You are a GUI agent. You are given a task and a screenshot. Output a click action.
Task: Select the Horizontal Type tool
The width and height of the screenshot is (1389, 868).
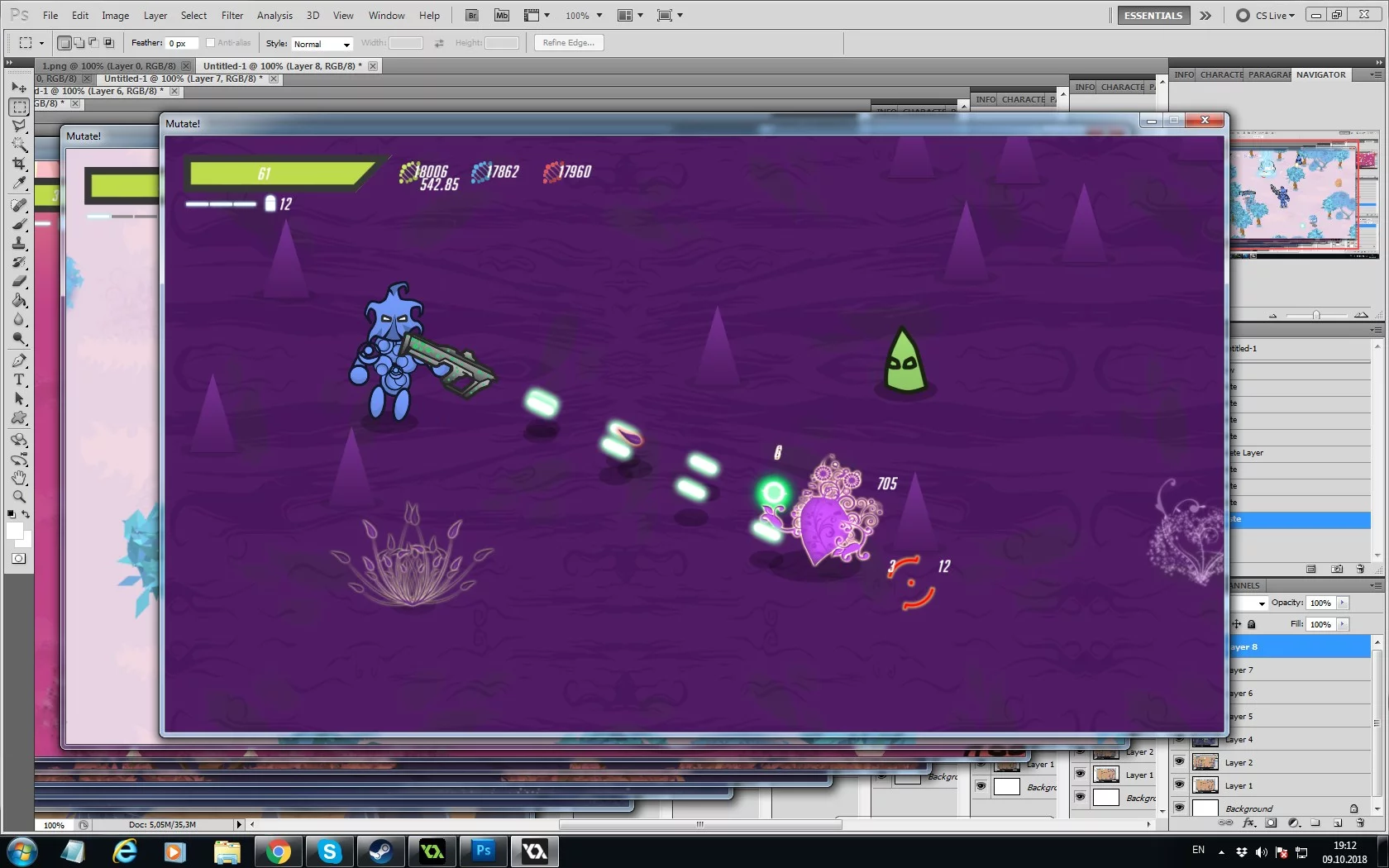pyautogui.click(x=19, y=379)
